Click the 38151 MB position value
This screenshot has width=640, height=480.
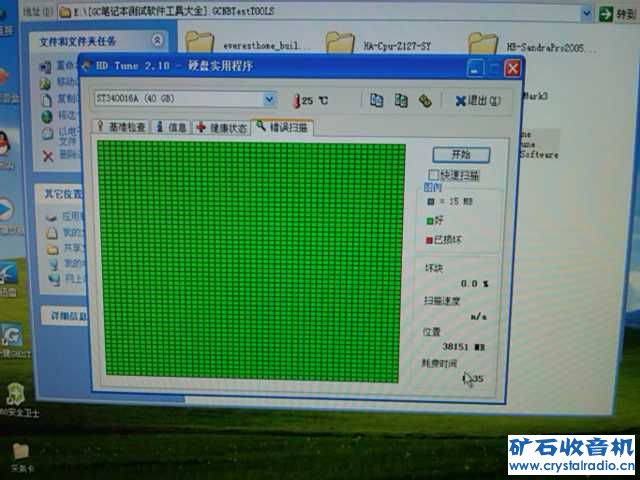[463, 347]
